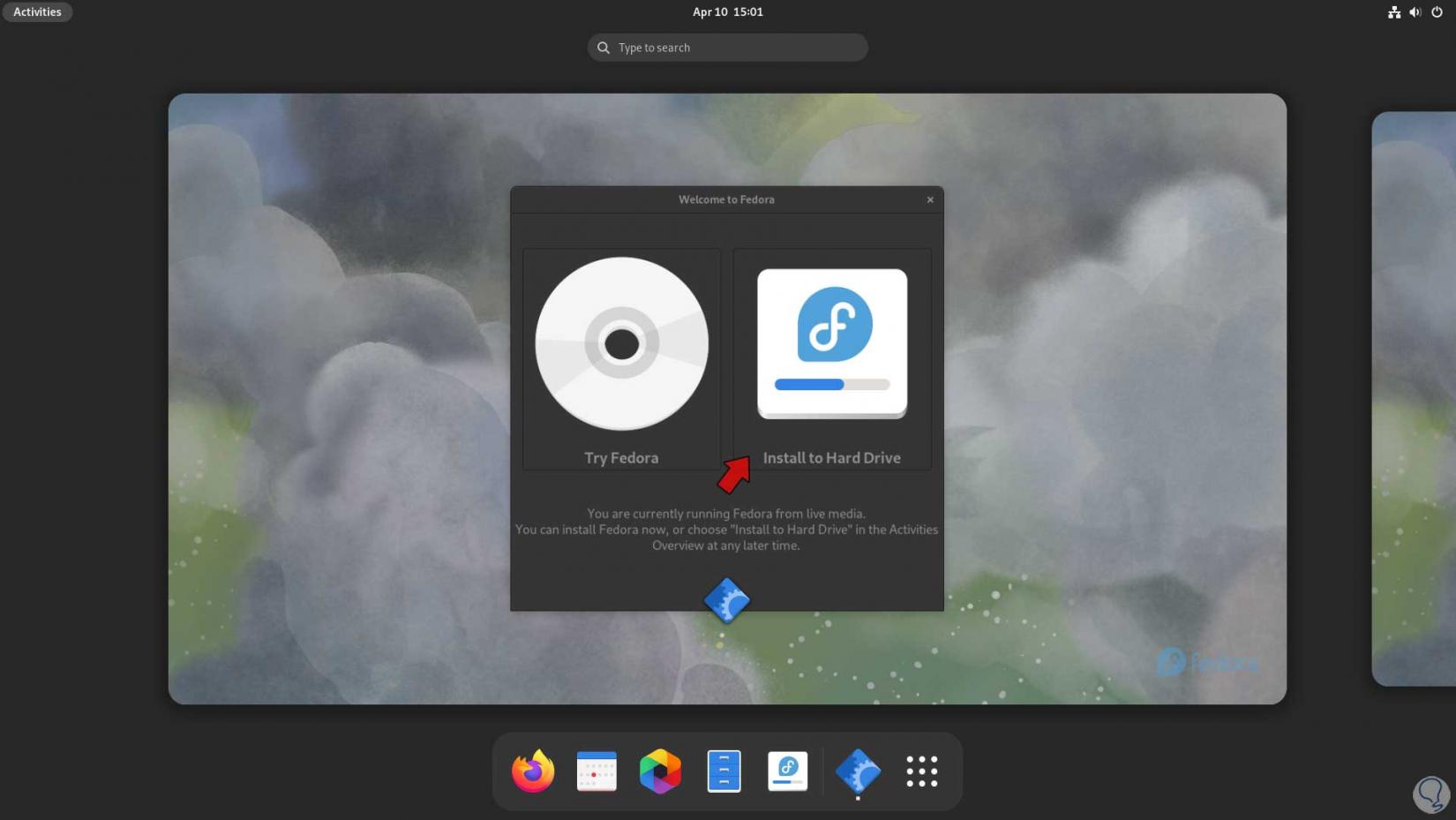The image size is (1456, 820).
Task: Click the app icon badge below the Welcome window
Action: (727, 601)
